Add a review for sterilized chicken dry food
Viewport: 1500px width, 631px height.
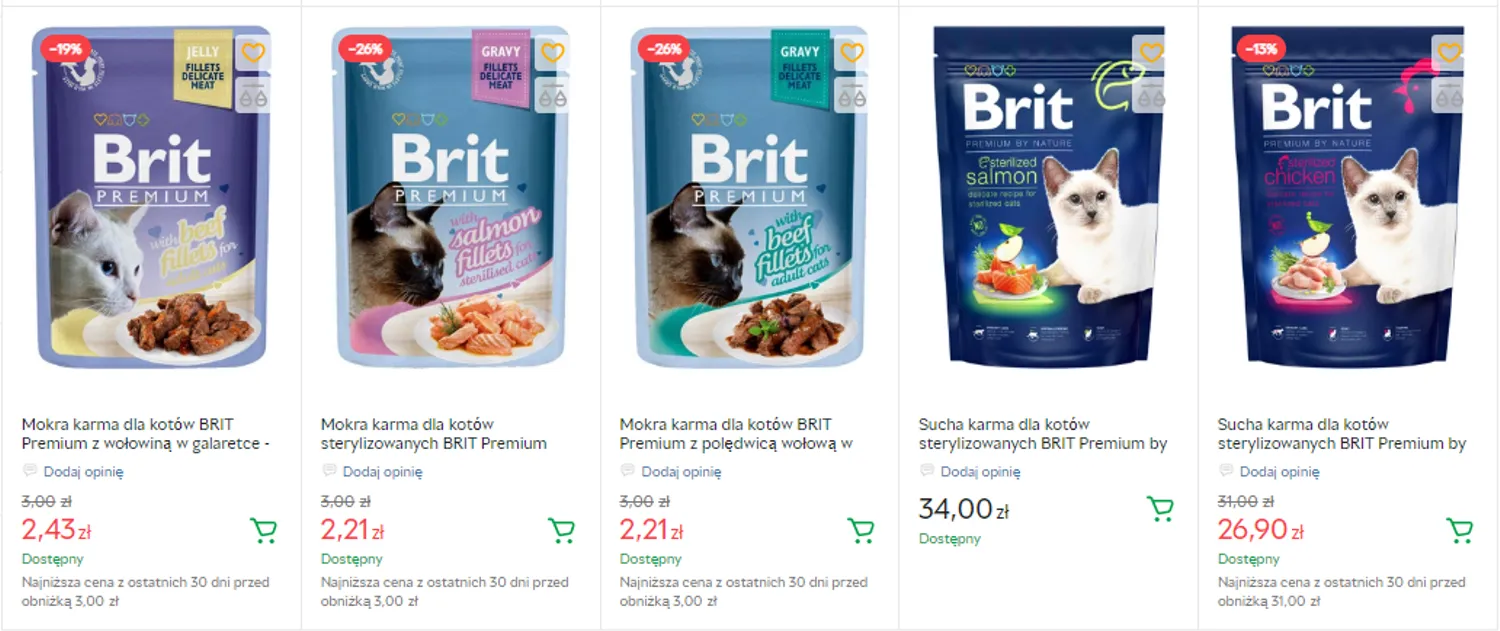[1279, 472]
